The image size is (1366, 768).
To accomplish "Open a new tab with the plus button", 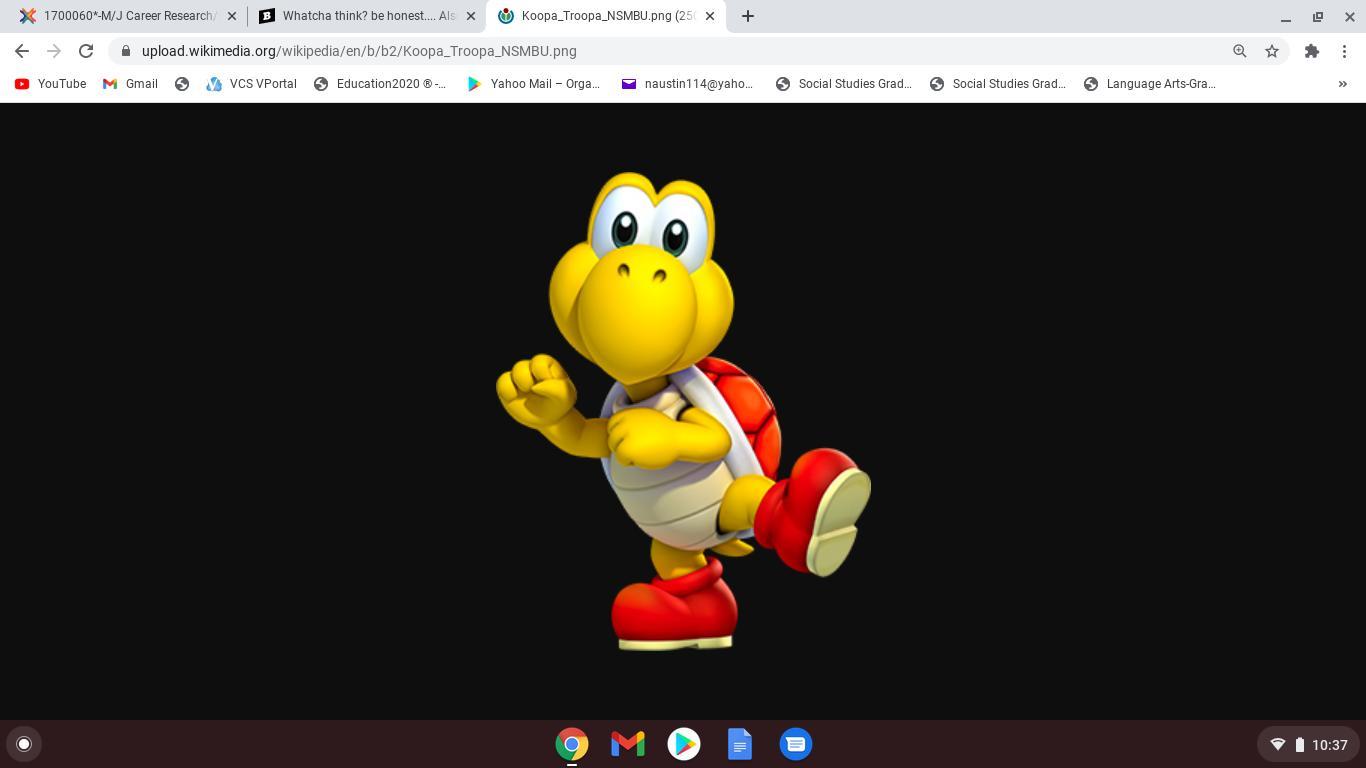I will (x=748, y=16).
